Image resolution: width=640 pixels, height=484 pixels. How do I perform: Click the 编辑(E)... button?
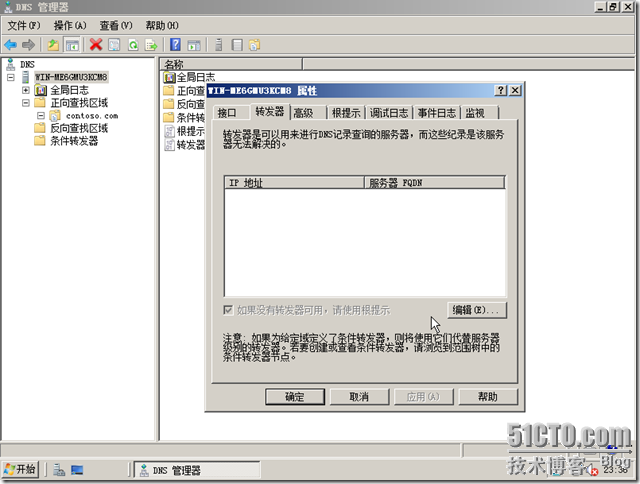pos(477,310)
